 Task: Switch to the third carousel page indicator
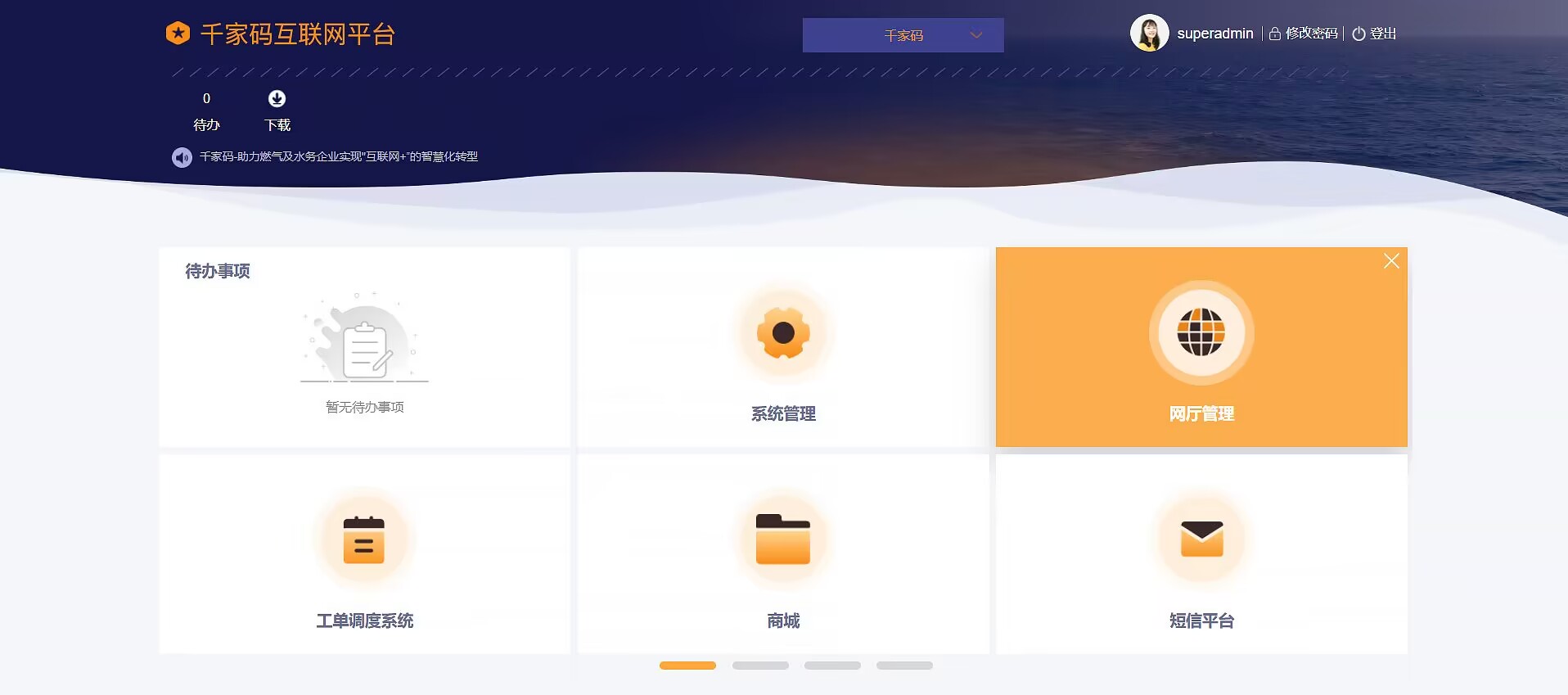pyautogui.click(x=832, y=666)
